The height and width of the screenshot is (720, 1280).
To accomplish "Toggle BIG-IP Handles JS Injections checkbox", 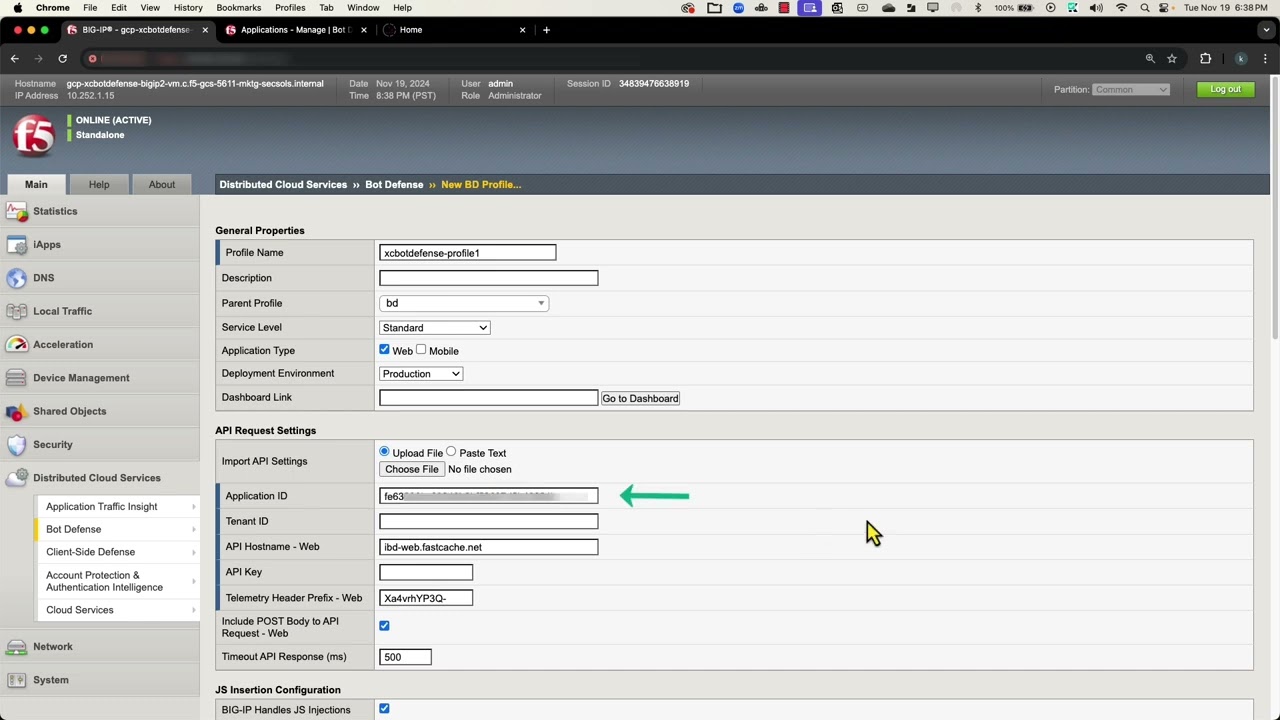I will [x=384, y=709].
